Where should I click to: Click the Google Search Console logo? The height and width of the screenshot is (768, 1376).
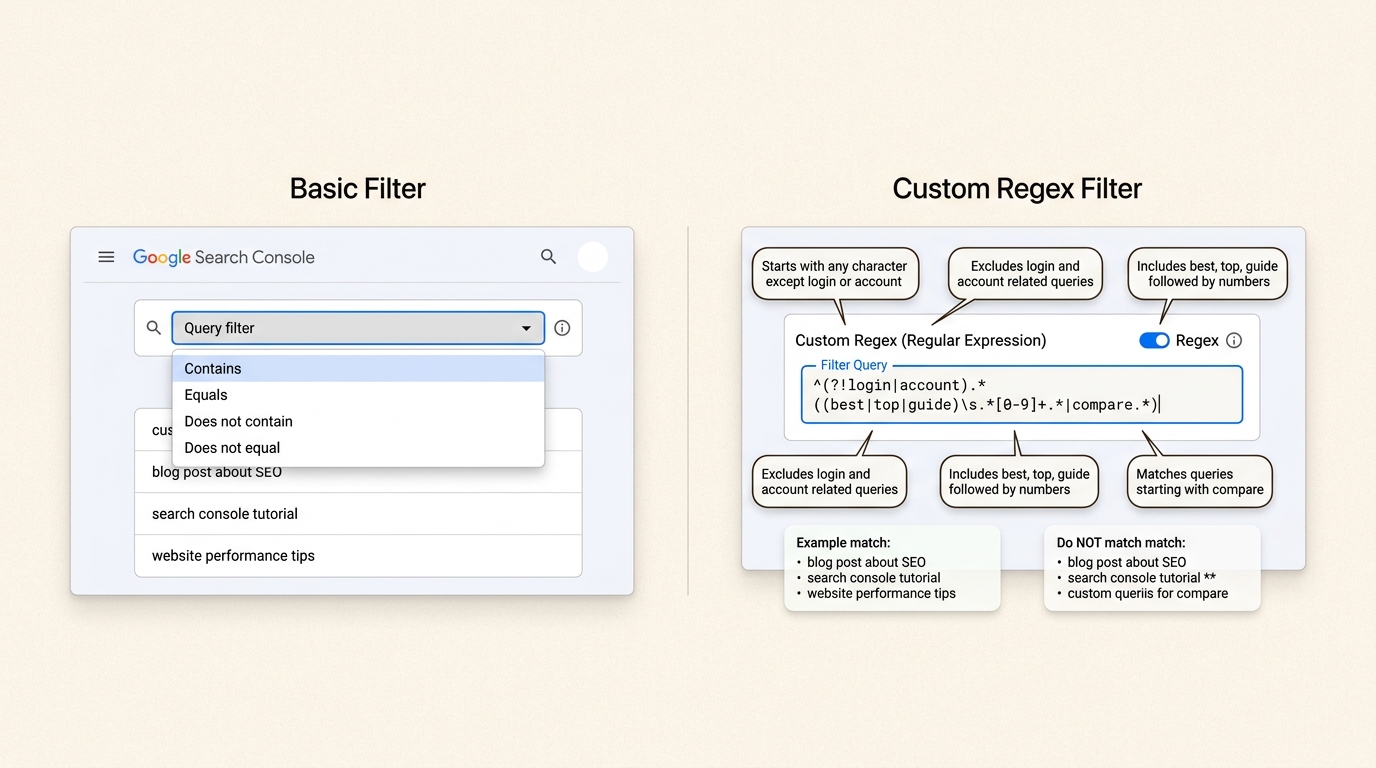[222, 257]
